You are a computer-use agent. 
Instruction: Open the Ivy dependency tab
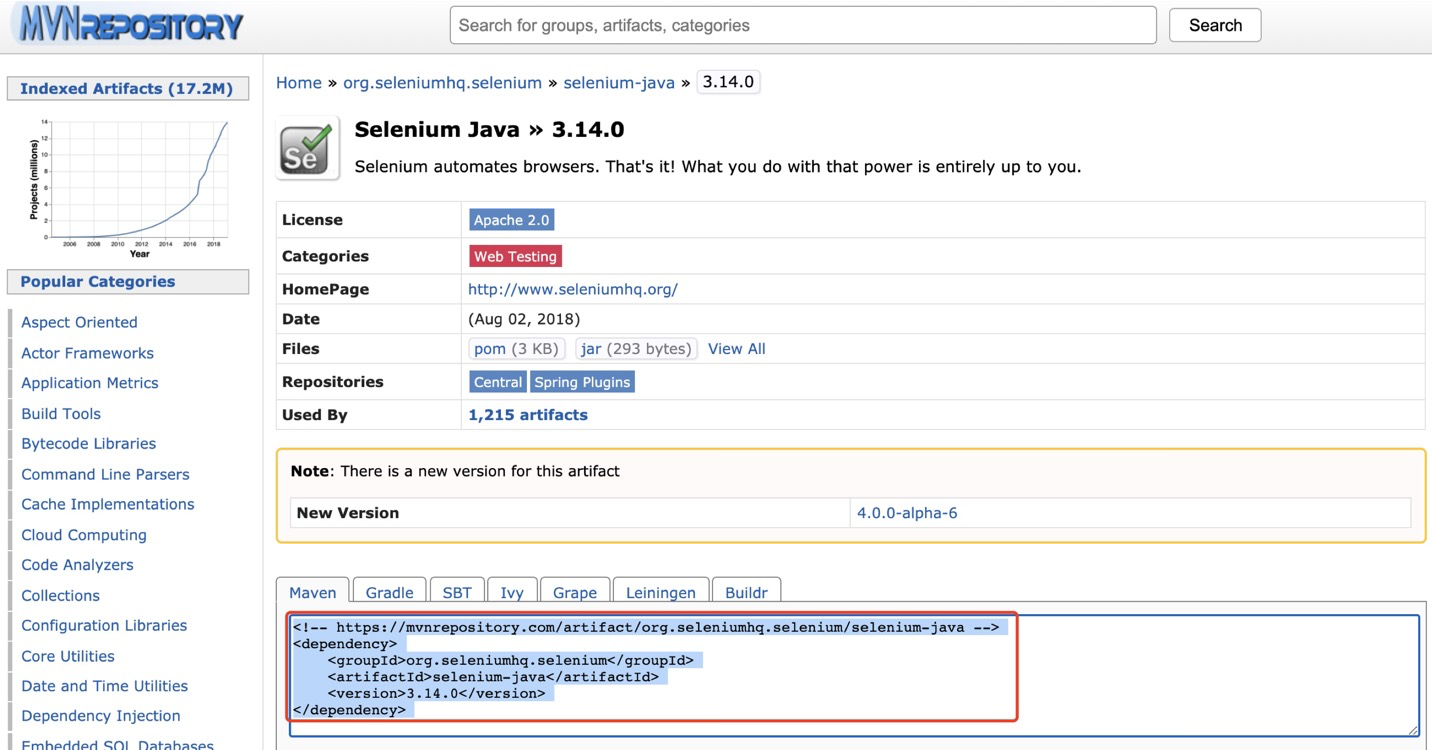pos(512,593)
